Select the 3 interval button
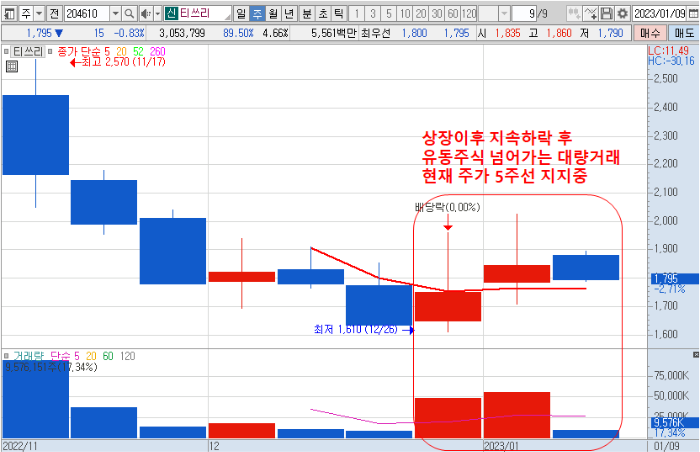Screen dimensions: 700x452 click(373, 14)
